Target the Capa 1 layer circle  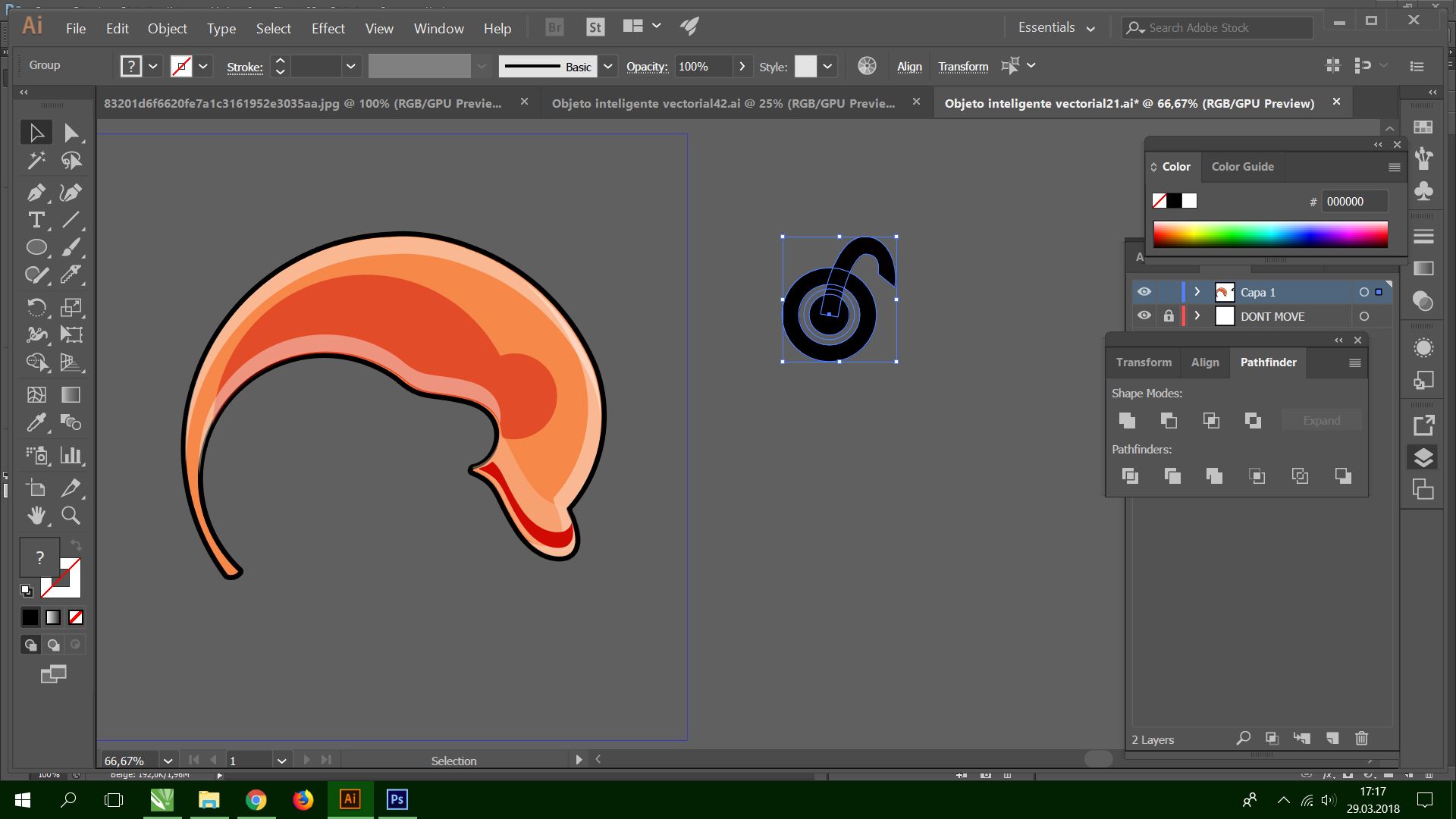pyautogui.click(x=1364, y=292)
